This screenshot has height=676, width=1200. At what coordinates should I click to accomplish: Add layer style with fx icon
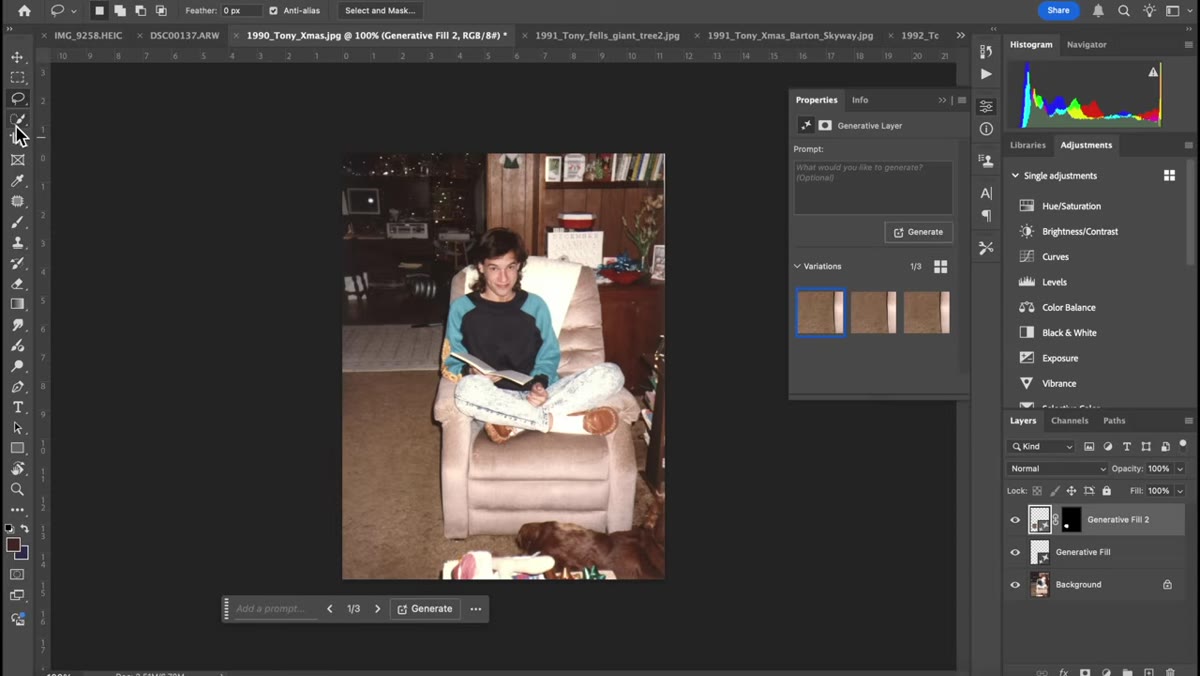[1064, 672]
